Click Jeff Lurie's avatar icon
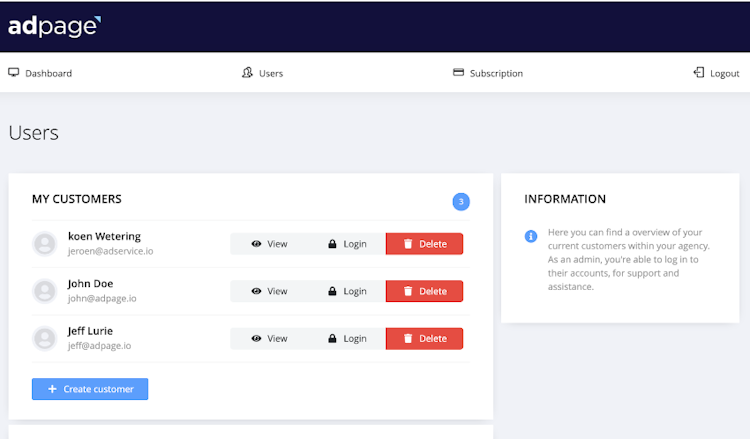Screen dimensions: 750x439 click(x=45, y=339)
